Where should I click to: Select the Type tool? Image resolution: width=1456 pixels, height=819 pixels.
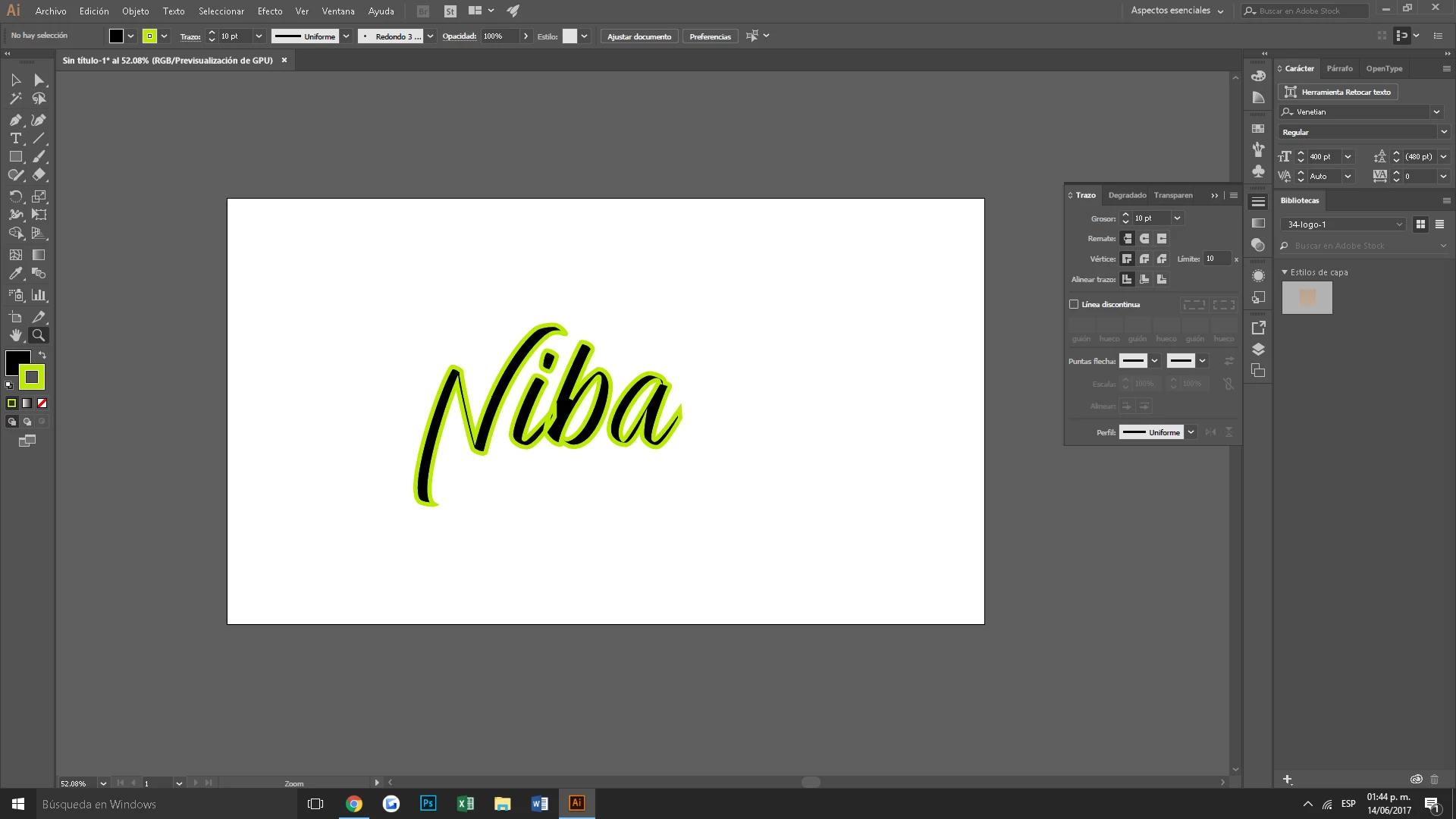pos(15,138)
